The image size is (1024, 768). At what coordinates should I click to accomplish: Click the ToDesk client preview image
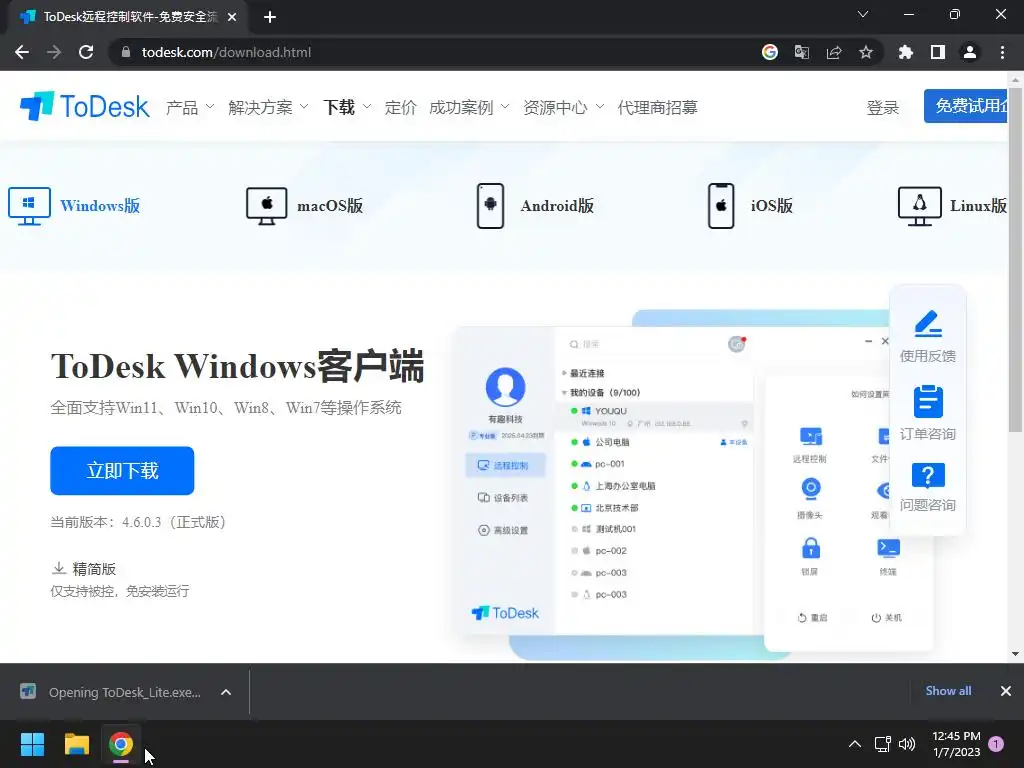click(x=696, y=483)
